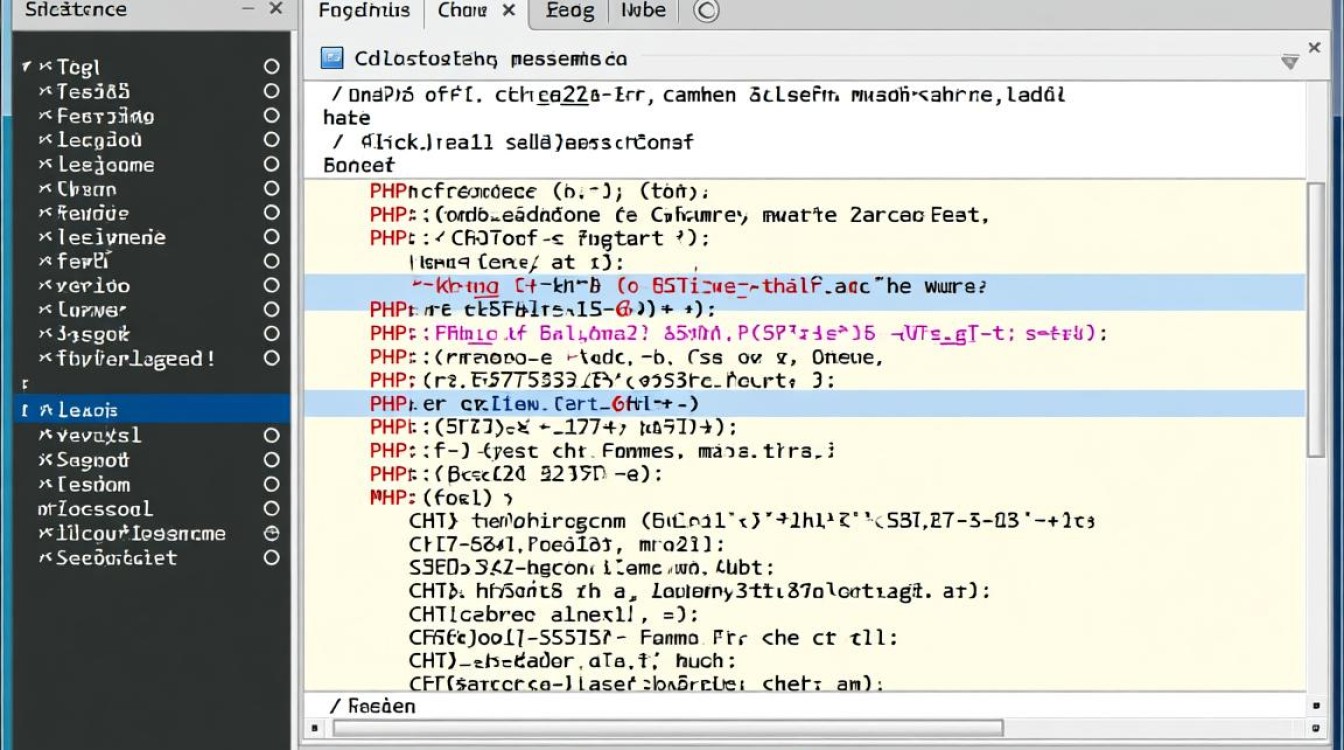The image size is (1344, 750).
Task: Click the circular refresh icon right of Nube tab
Action: (x=705, y=12)
